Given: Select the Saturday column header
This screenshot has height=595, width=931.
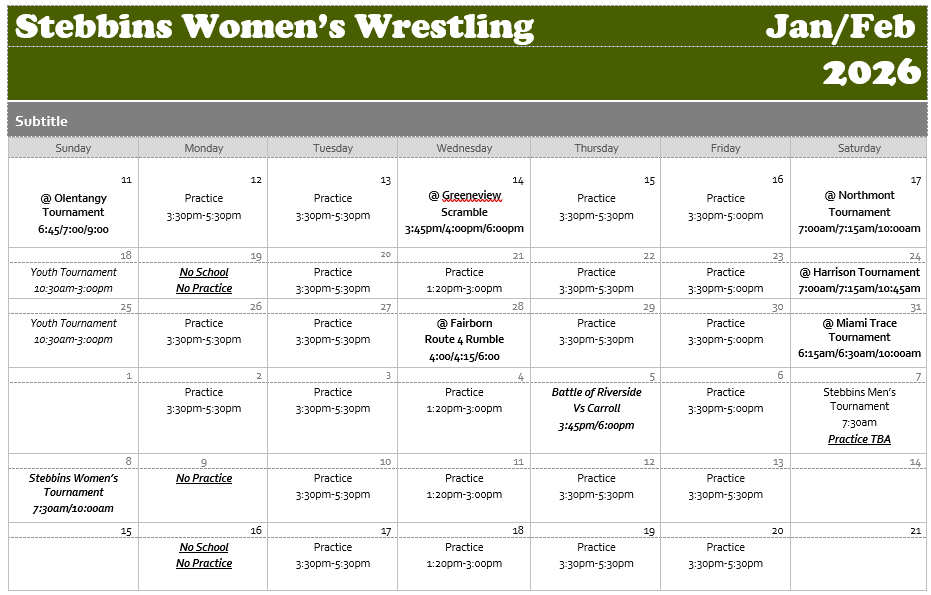Looking at the screenshot, I should point(859,148).
